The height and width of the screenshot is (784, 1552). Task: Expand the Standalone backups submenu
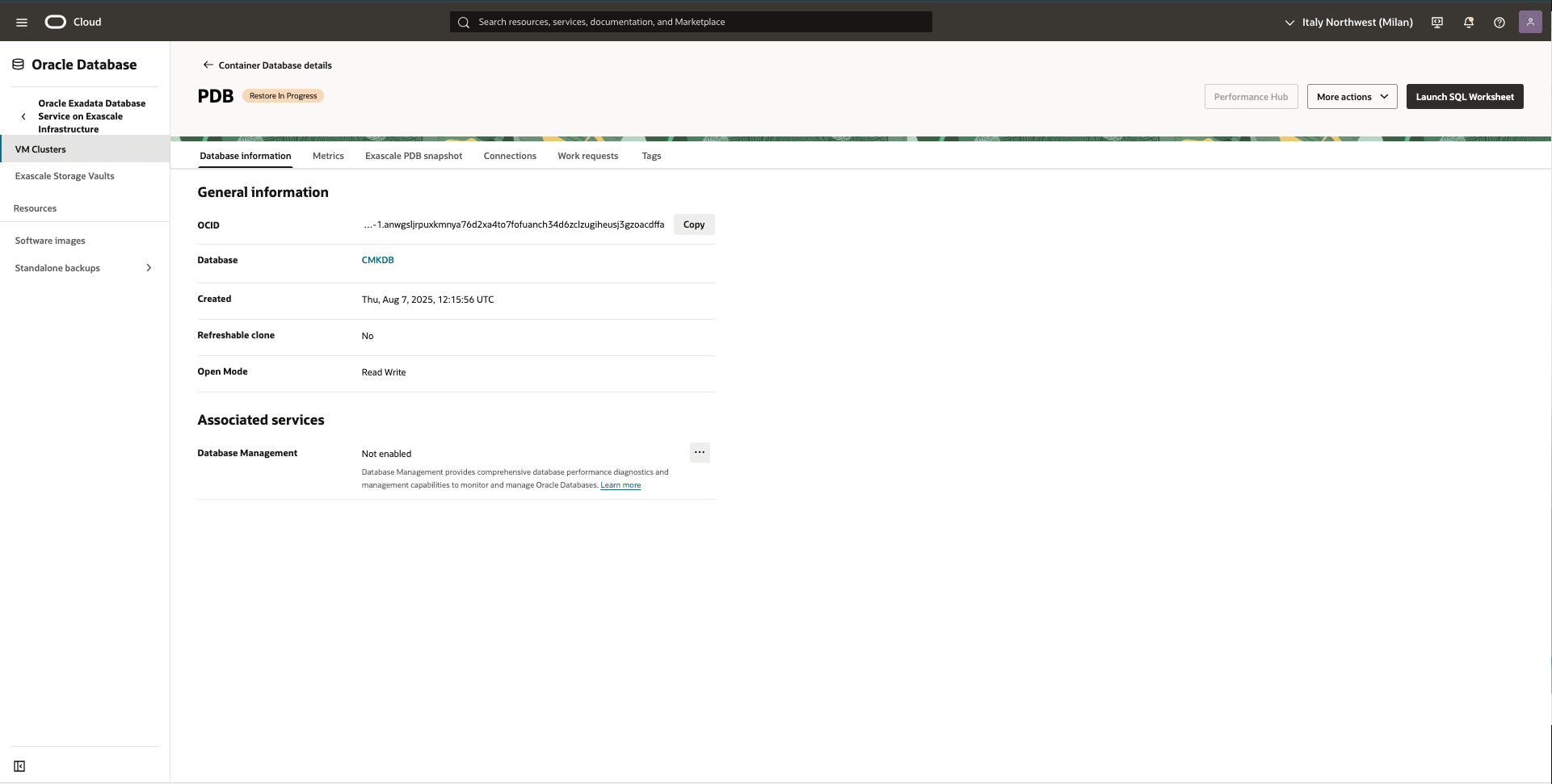tap(149, 268)
